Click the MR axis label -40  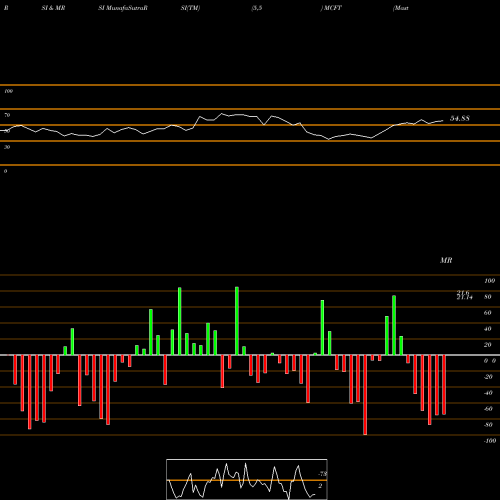point(488,393)
